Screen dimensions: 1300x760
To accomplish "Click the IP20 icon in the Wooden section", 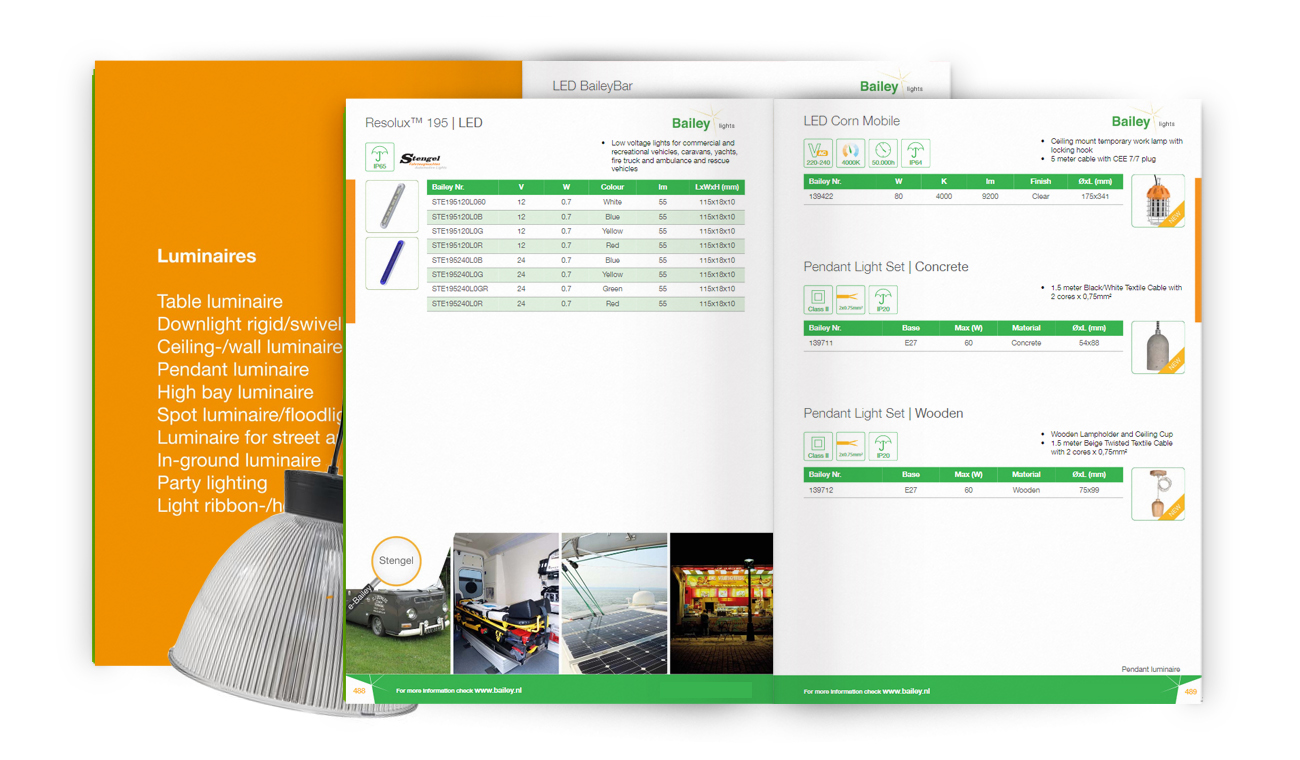I will [x=883, y=446].
